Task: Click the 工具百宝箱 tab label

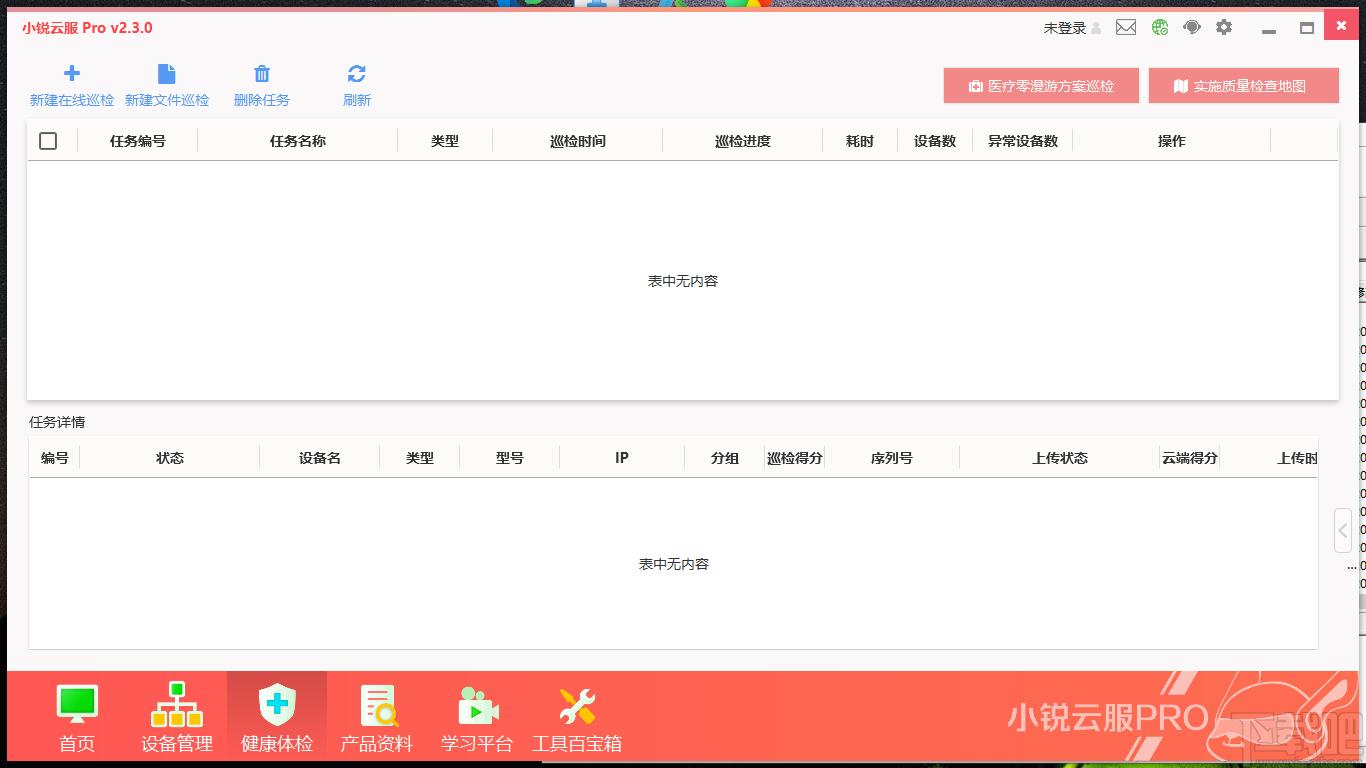Action: (x=577, y=744)
